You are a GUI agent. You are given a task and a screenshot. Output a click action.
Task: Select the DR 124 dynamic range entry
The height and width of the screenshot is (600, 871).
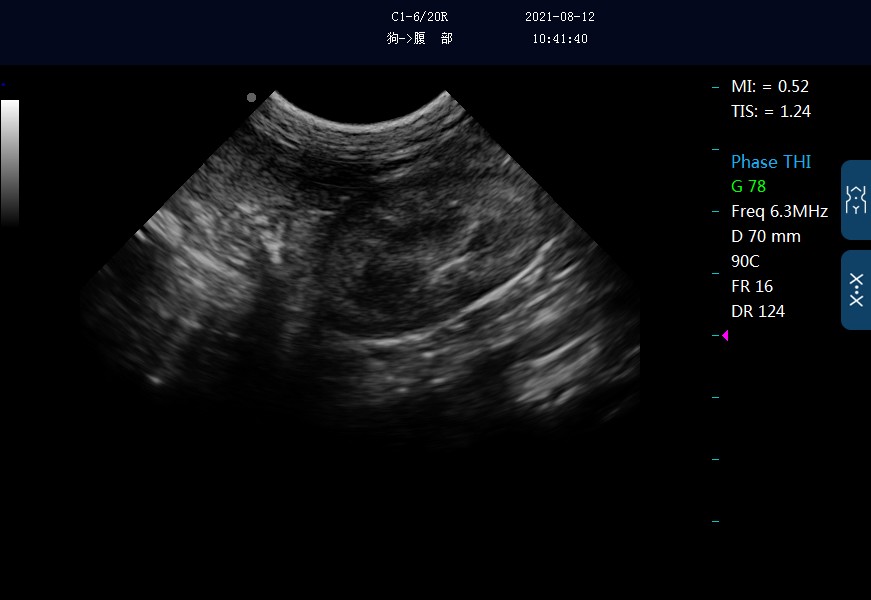click(758, 311)
